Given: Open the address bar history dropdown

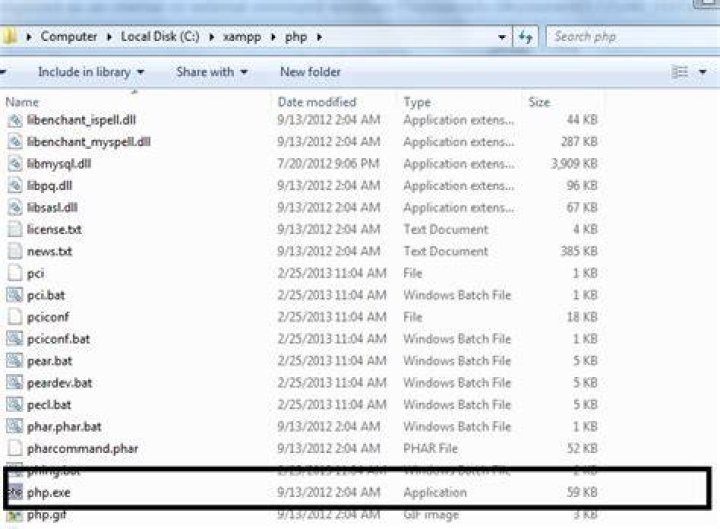Looking at the screenshot, I should point(502,37).
